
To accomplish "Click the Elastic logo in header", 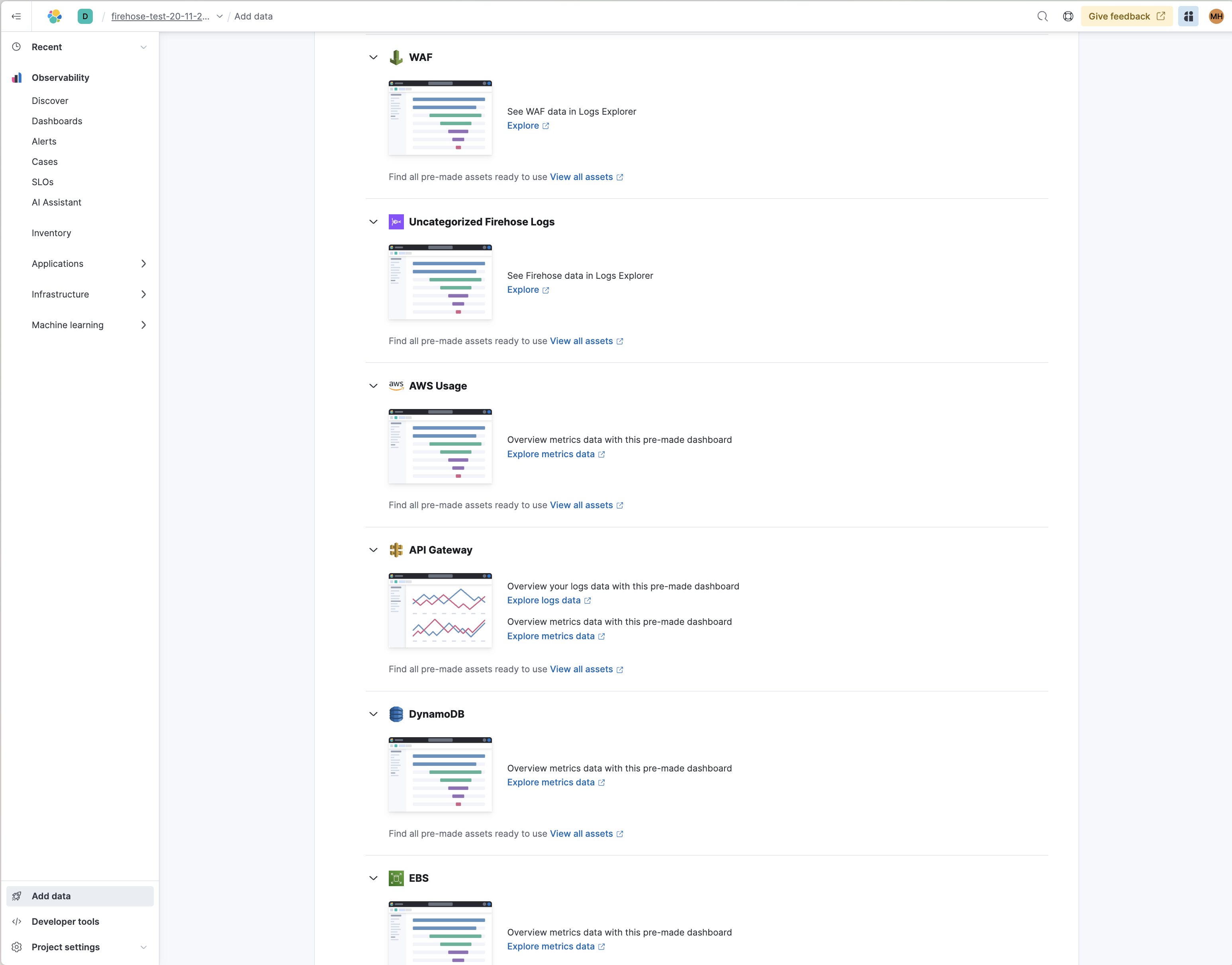I will [x=55, y=16].
